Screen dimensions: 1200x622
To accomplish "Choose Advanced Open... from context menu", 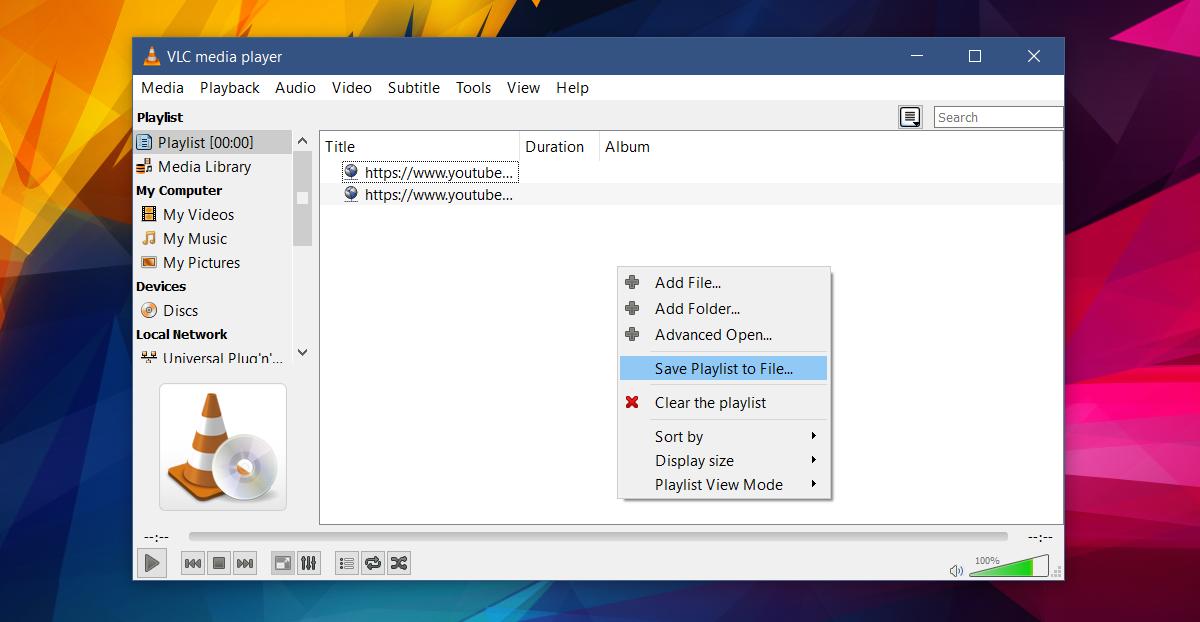I will coord(723,335).
